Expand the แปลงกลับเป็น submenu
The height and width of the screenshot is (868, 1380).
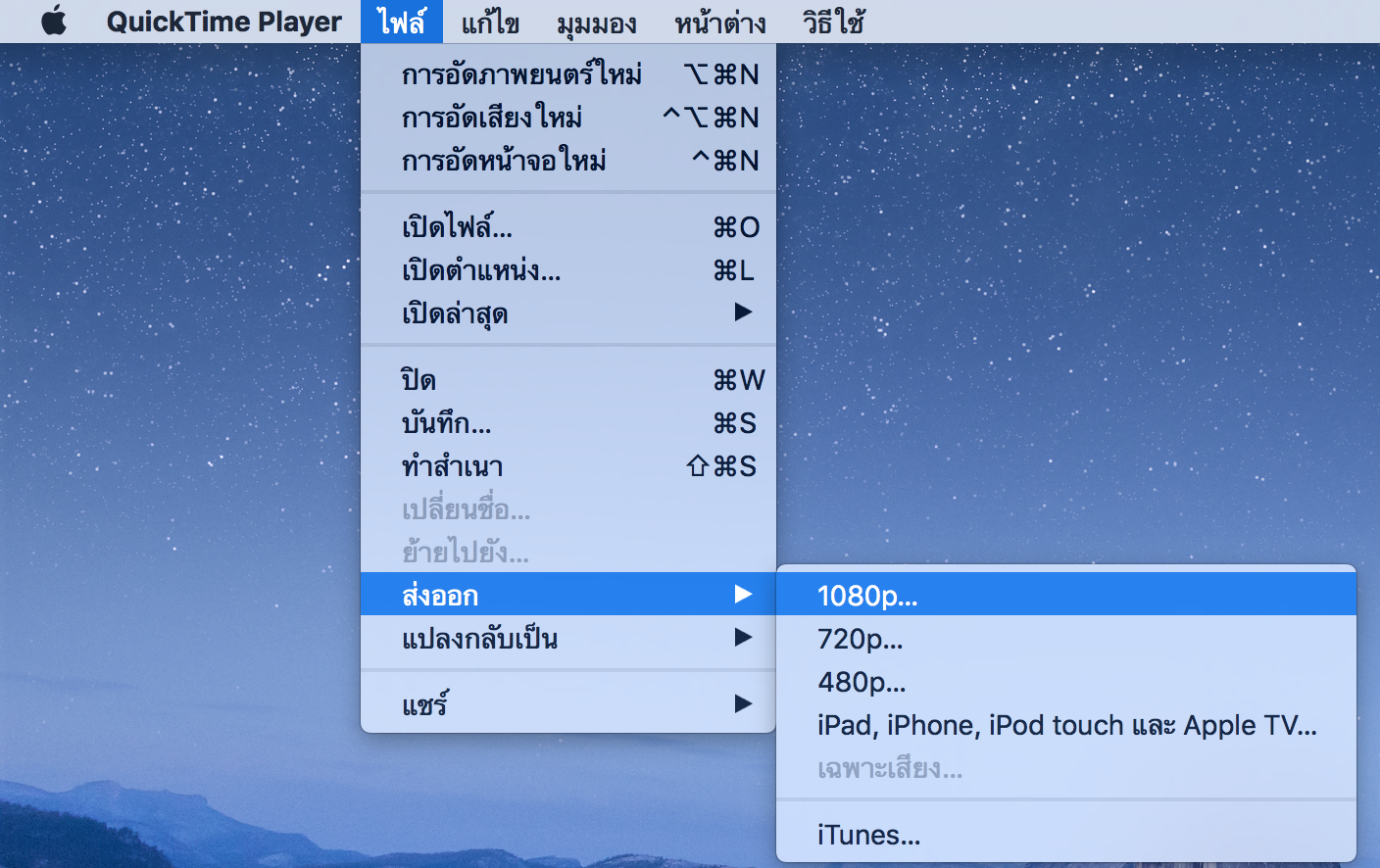[x=568, y=638]
